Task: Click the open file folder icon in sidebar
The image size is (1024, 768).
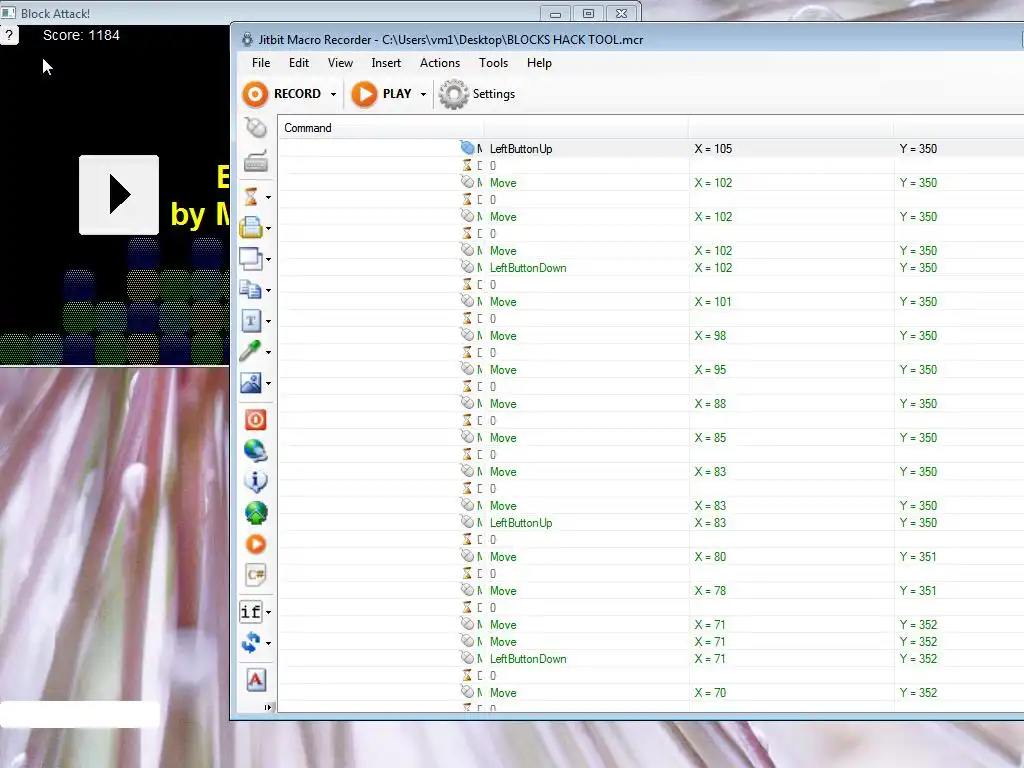Action: pos(251,227)
